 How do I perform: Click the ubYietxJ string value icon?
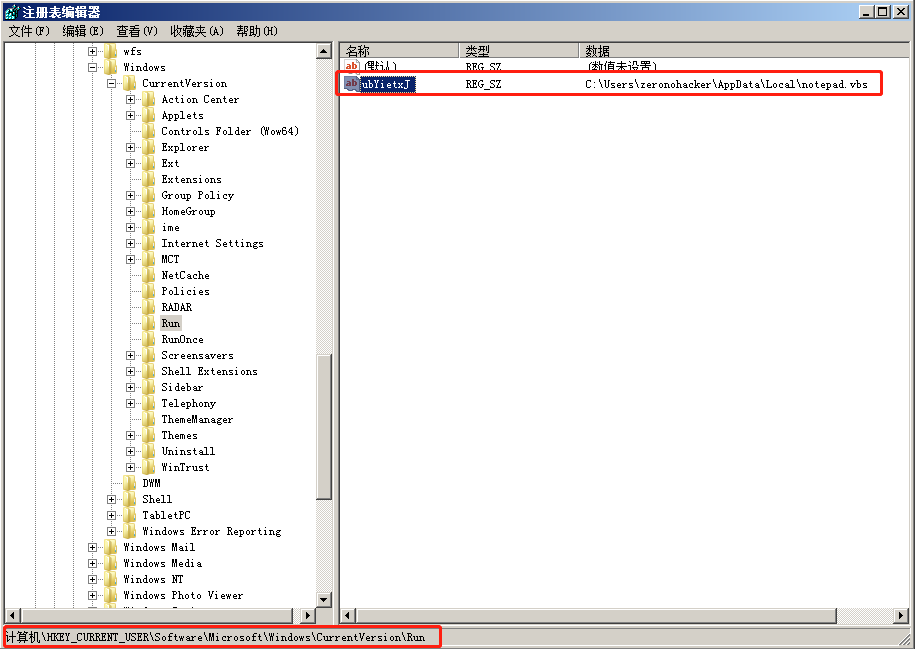351,84
